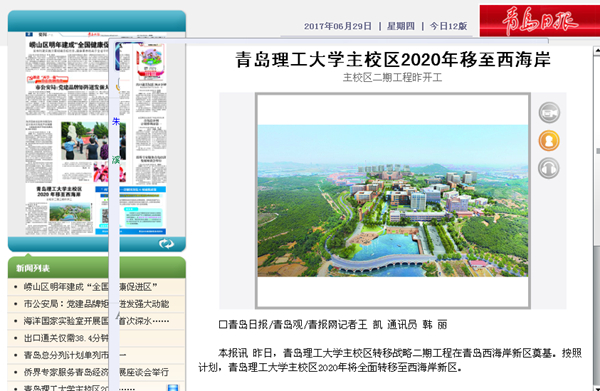
Task: Click 青岛理工大学 article block in the page thumbnail
Action: (x=59, y=209)
